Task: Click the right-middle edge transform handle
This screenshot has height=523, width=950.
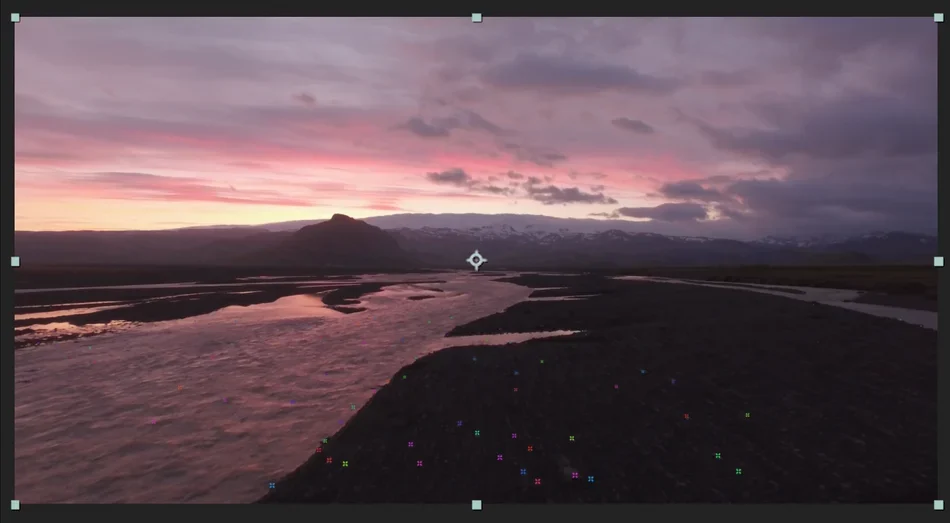Action: (x=938, y=261)
